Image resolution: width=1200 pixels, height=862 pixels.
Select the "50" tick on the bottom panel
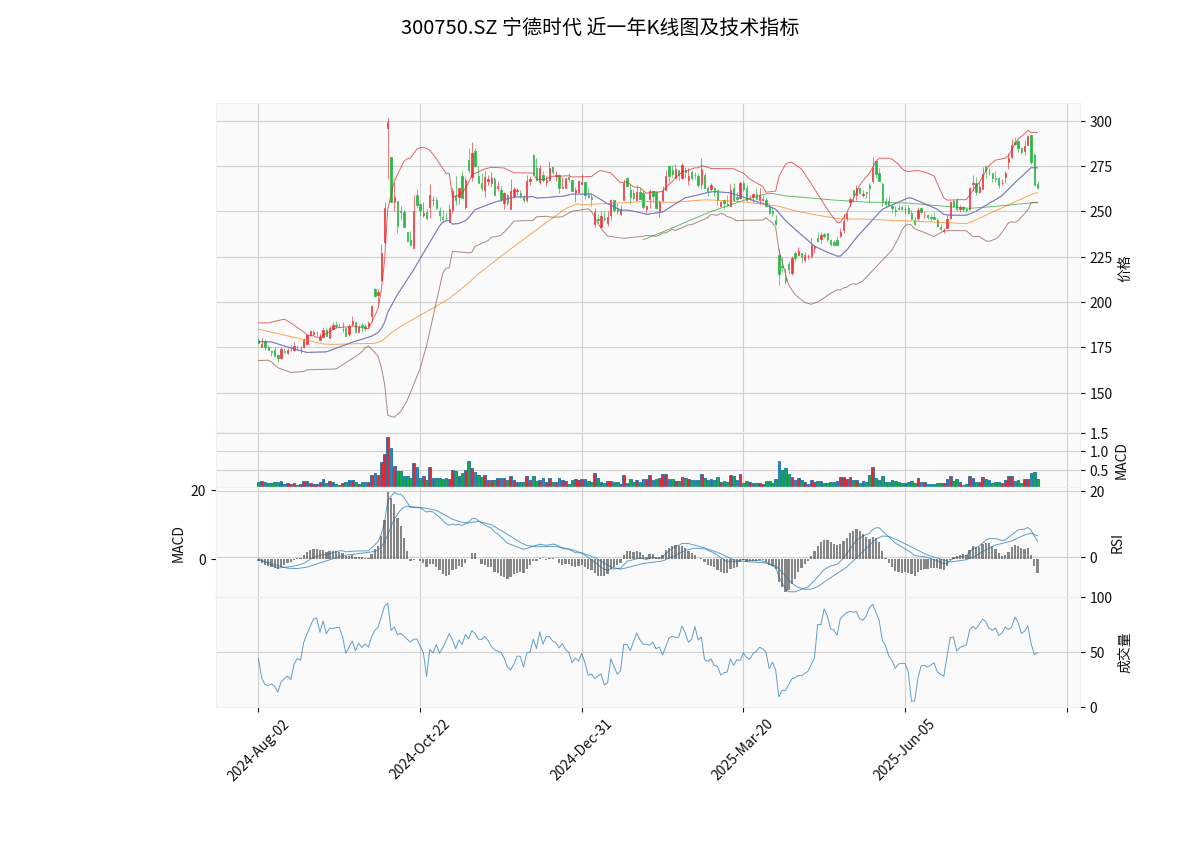pos(1096,653)
